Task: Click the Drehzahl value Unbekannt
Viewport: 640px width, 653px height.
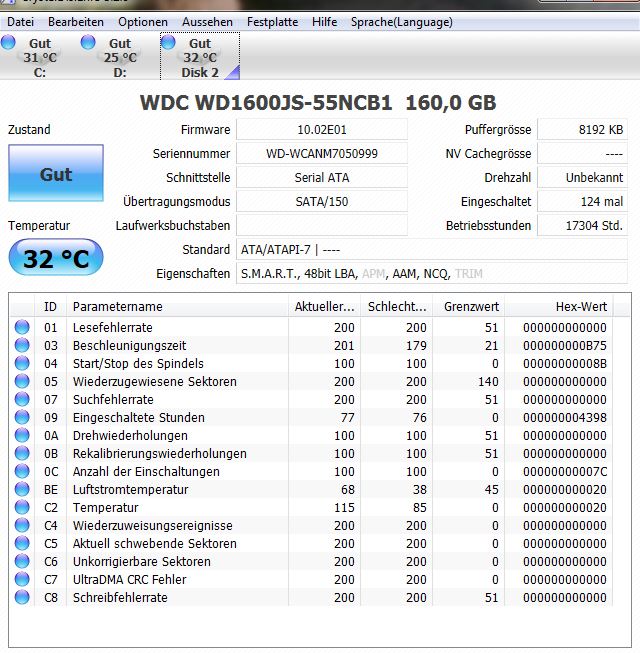Action: 583,178
